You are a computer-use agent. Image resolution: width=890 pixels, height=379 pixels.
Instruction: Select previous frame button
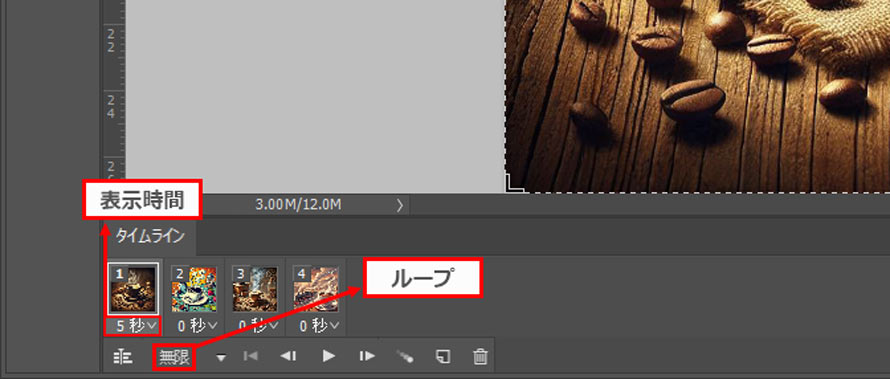point(288,356)
